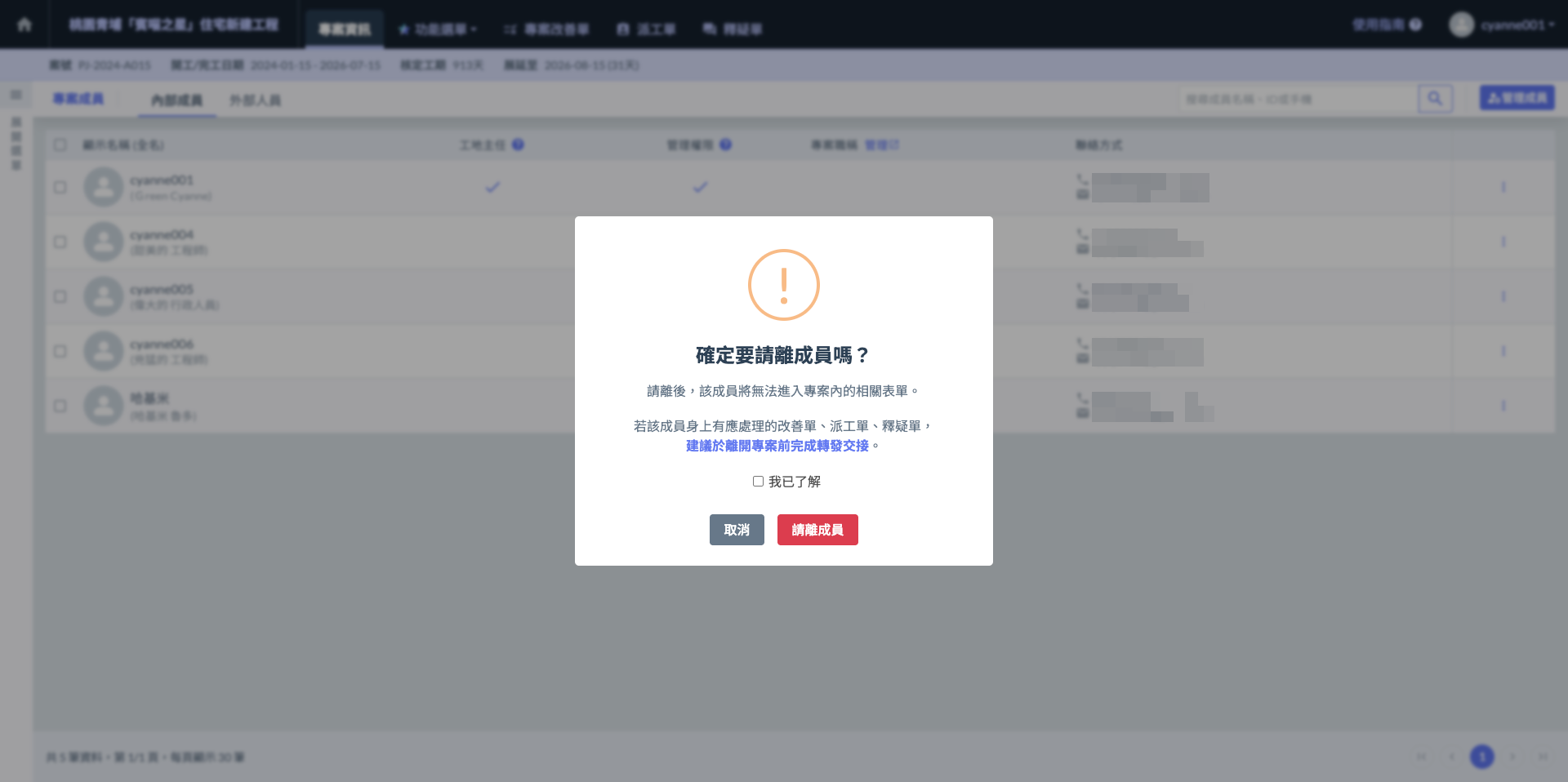Open the 派工單 navigation item

click(646, 29)
